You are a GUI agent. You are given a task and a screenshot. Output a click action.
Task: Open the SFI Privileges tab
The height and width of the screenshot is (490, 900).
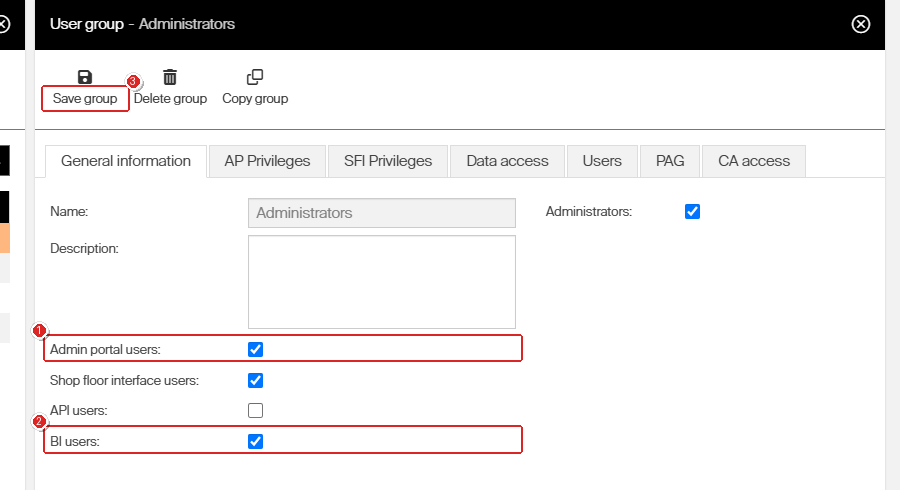pyautogui.click(x=388, y=161)
